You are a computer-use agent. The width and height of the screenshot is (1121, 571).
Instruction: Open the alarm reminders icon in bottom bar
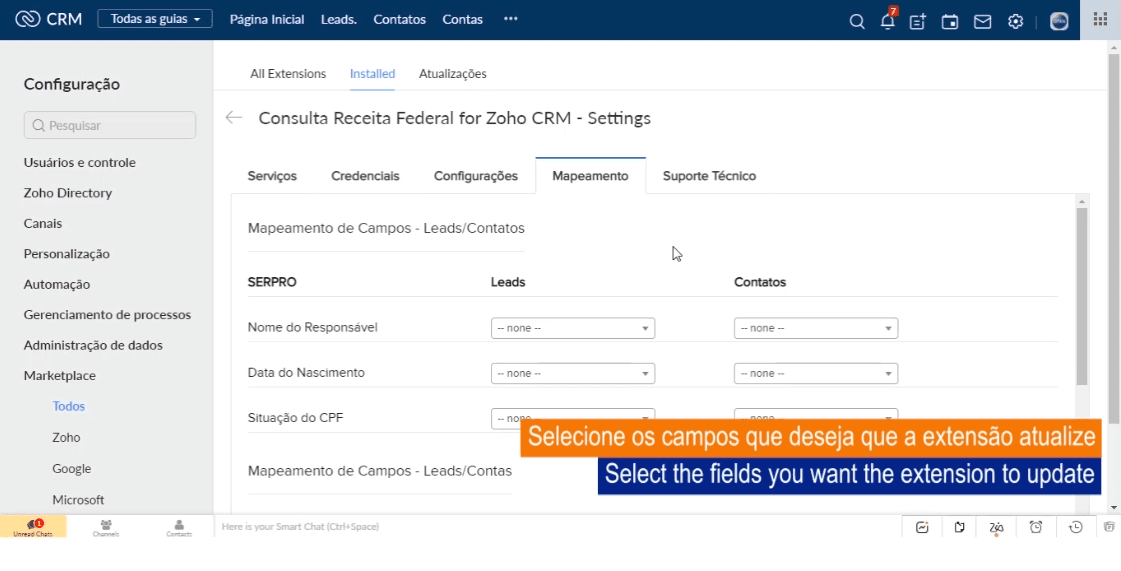pos(1036,527)
